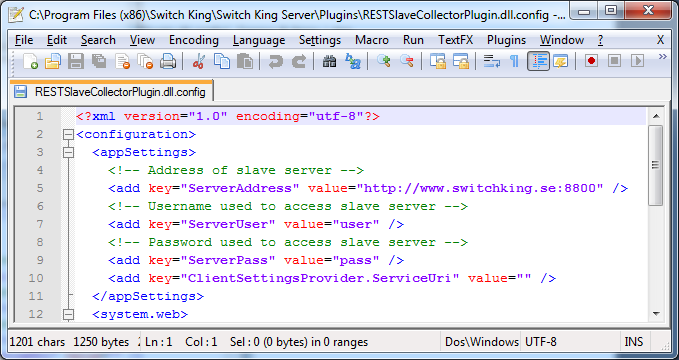Open the Language menu

click(259, 40)
